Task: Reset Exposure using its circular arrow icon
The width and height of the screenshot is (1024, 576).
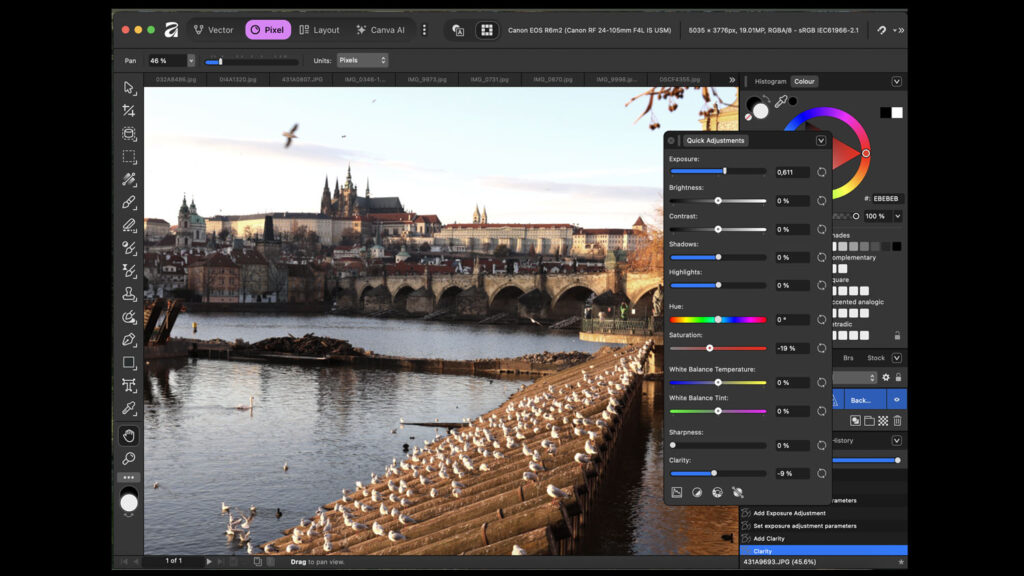Action: [822, 172]
